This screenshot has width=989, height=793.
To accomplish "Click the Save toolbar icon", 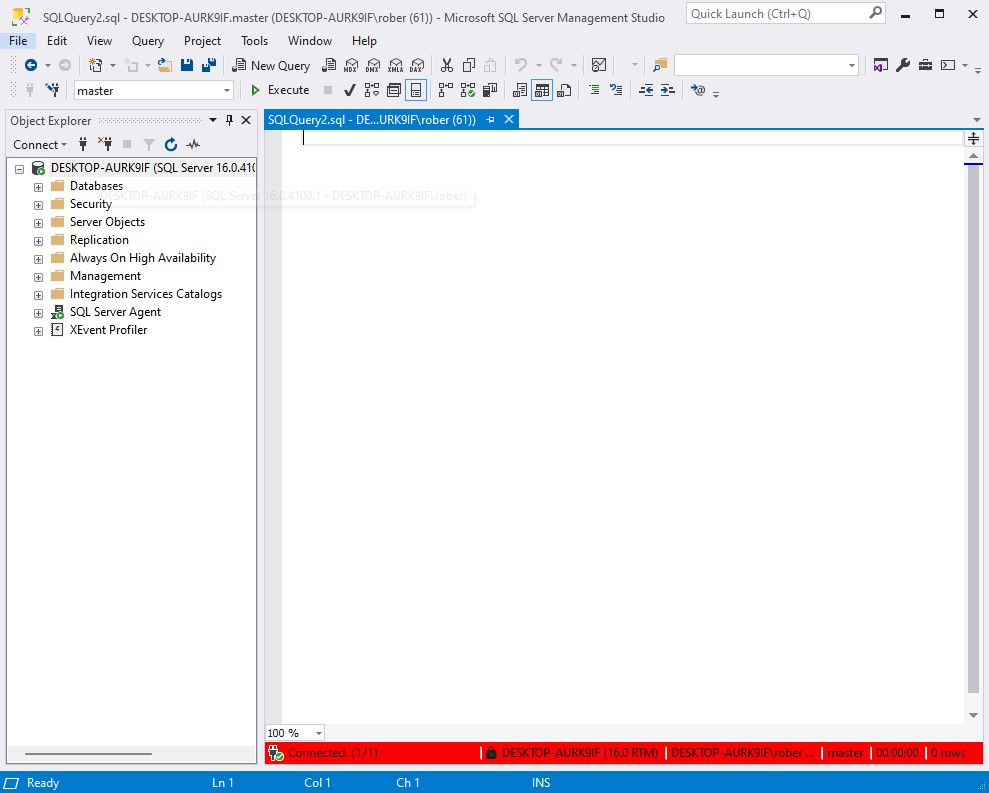I will pos(186,65).
